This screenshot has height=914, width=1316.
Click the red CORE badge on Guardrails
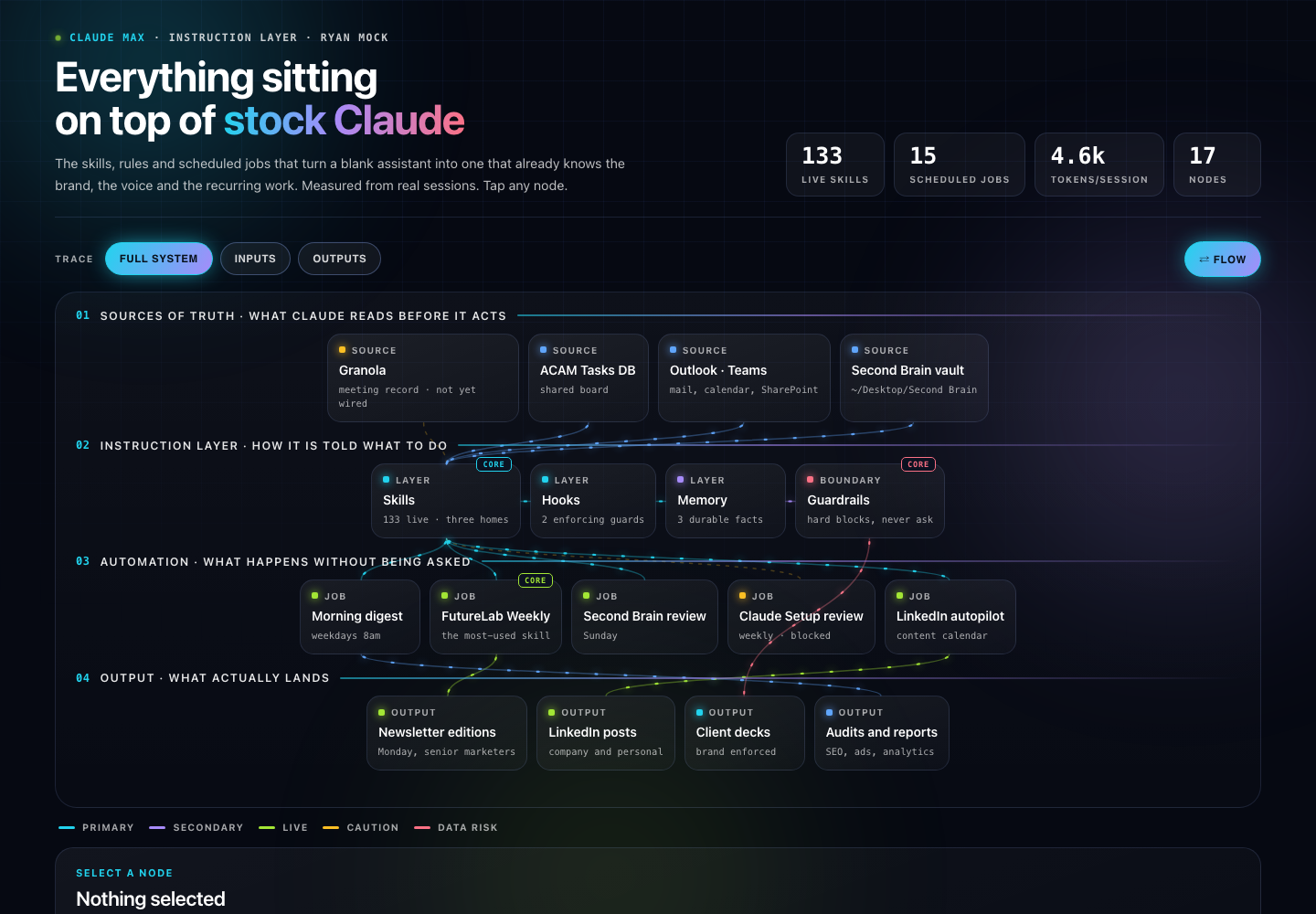pos(918,464)
